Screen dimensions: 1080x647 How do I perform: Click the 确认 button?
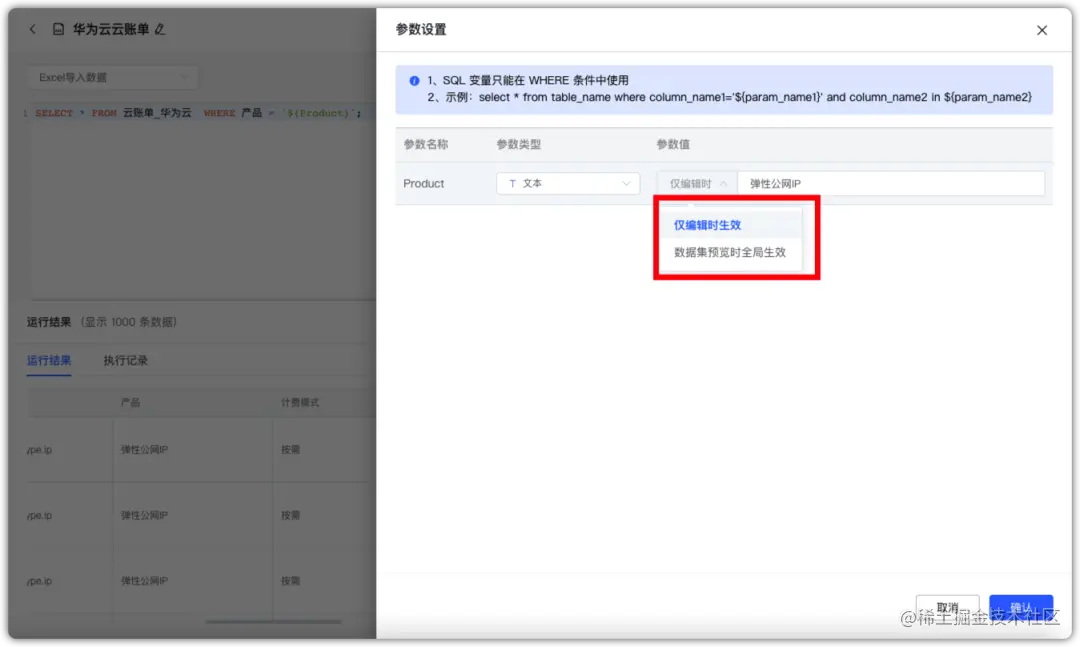tap(1021, 608)
